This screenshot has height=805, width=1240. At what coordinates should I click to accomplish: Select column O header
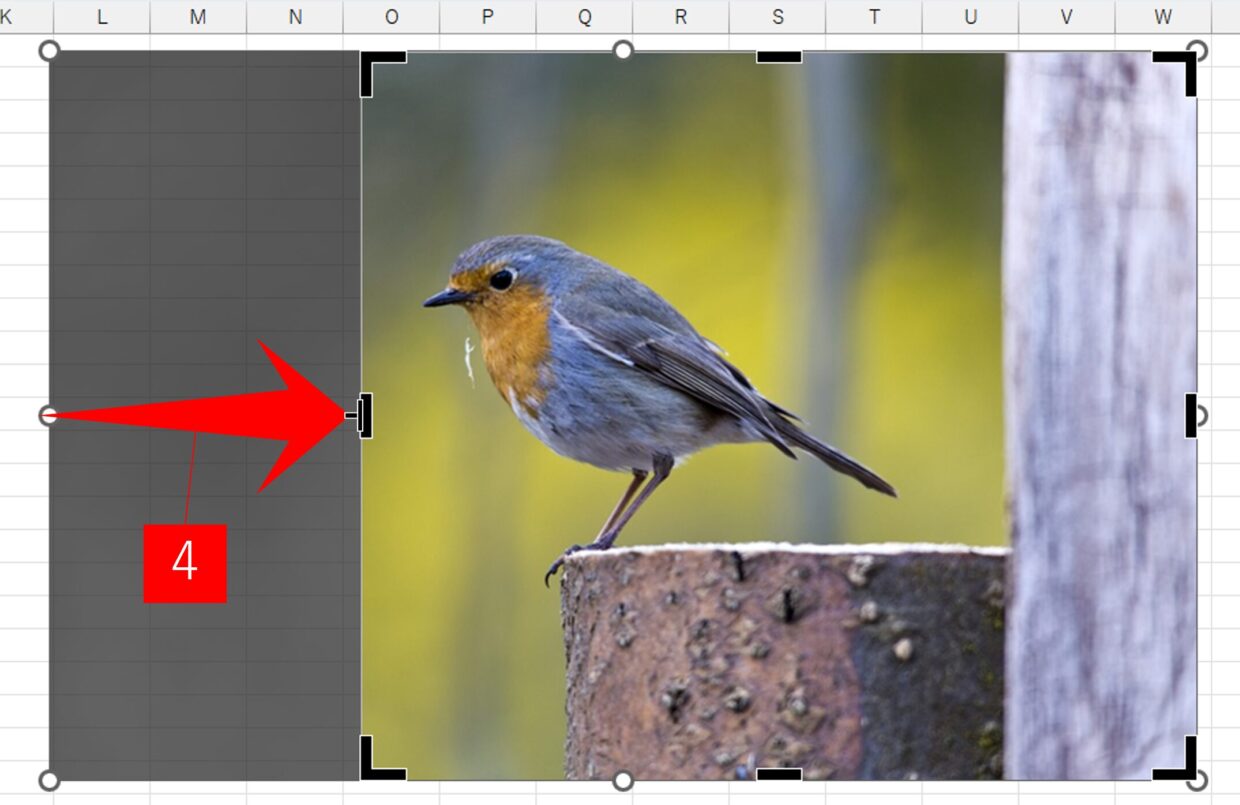391,16
